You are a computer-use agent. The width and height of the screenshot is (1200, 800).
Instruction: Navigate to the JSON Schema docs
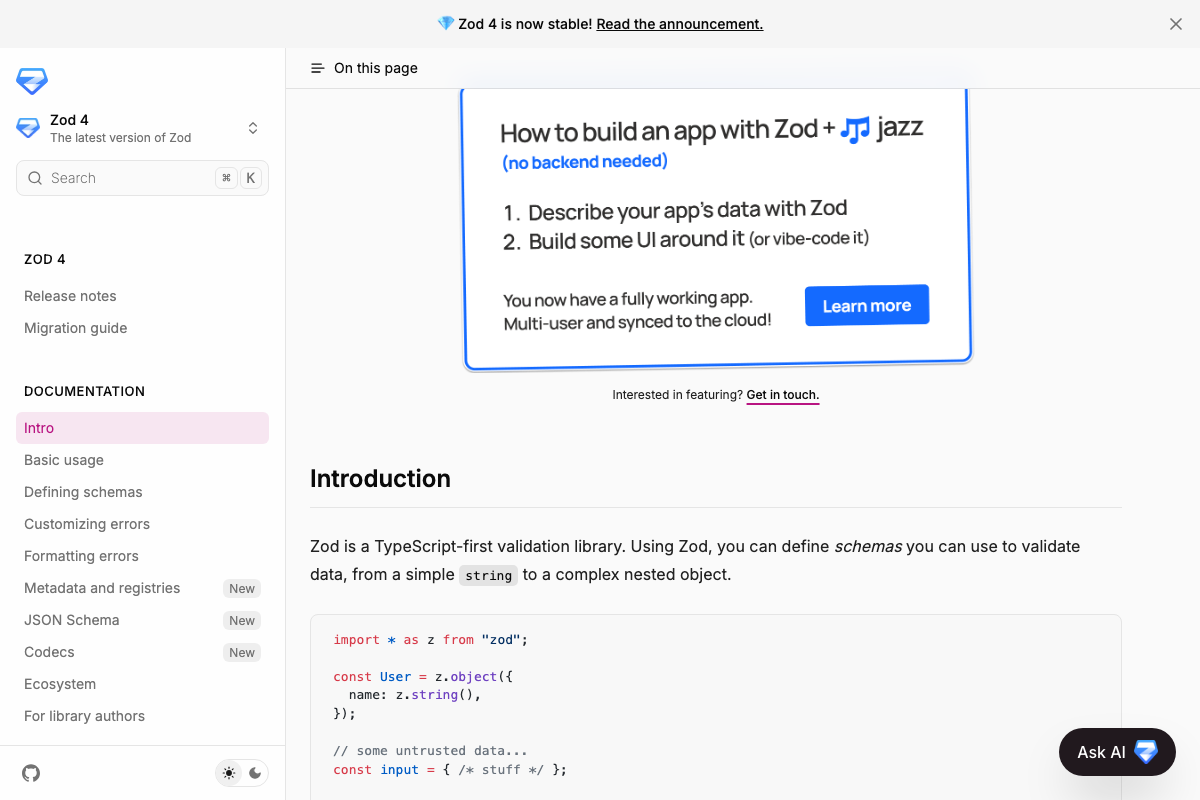[71, 619]
